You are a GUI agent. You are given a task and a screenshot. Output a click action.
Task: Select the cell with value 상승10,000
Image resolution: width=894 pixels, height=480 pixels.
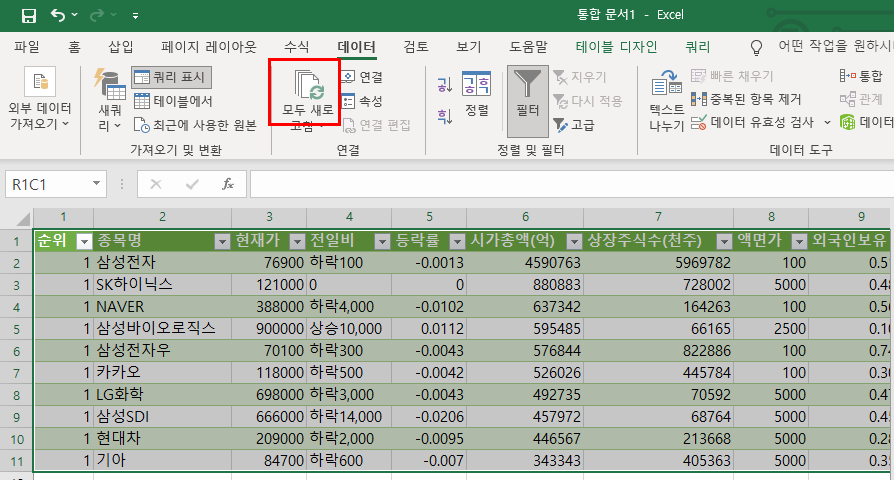[x=349, y=329]
